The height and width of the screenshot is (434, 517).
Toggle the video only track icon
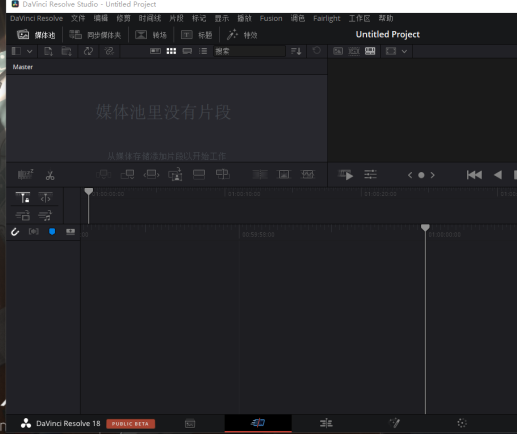[x=23, y=216]
